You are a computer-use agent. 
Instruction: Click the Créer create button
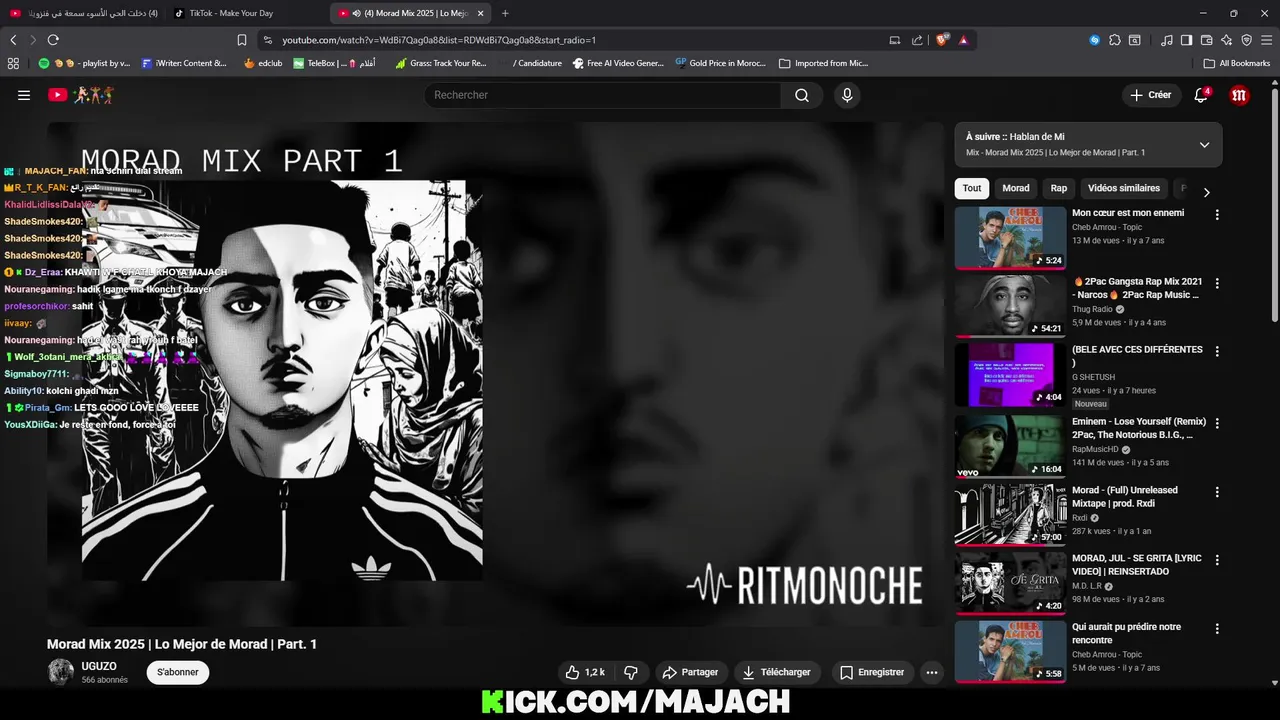[1151, 95]
